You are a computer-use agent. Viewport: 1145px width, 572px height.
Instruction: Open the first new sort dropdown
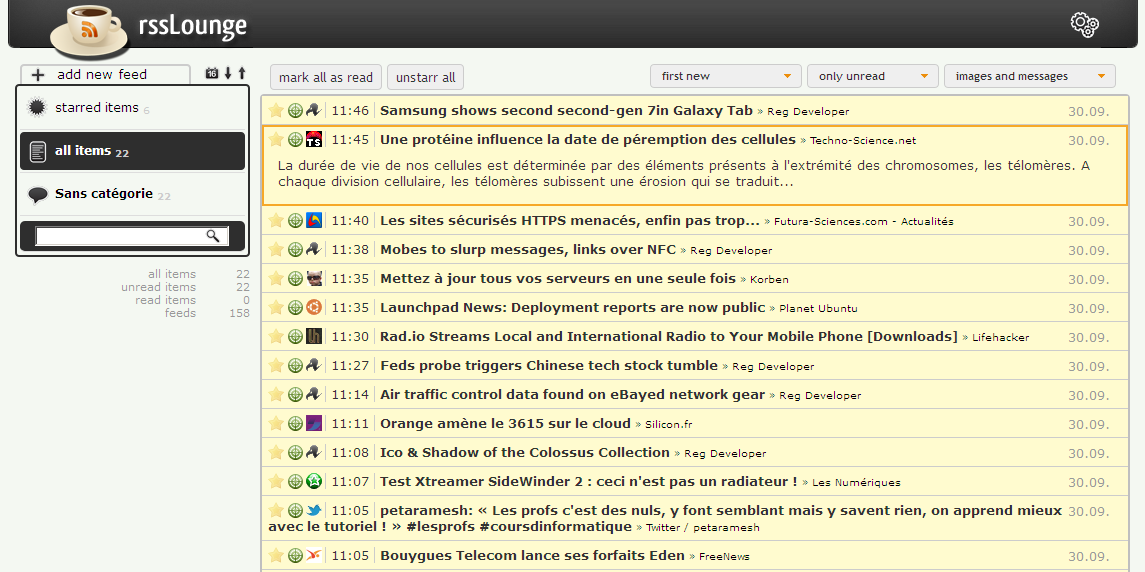[x=726, y=76]
